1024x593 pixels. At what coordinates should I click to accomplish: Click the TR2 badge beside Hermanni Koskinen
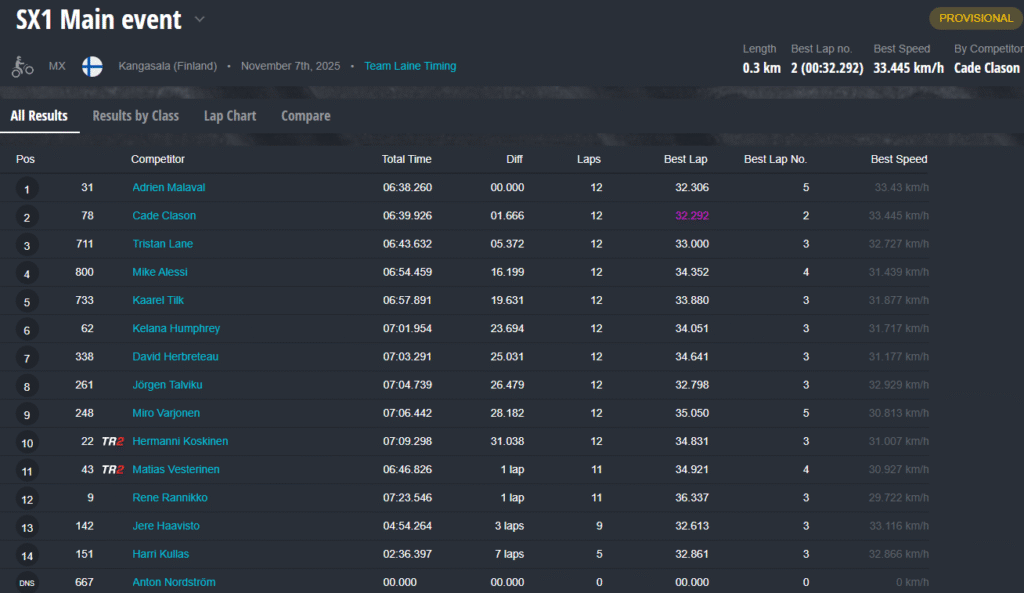[x=112, y=441]
